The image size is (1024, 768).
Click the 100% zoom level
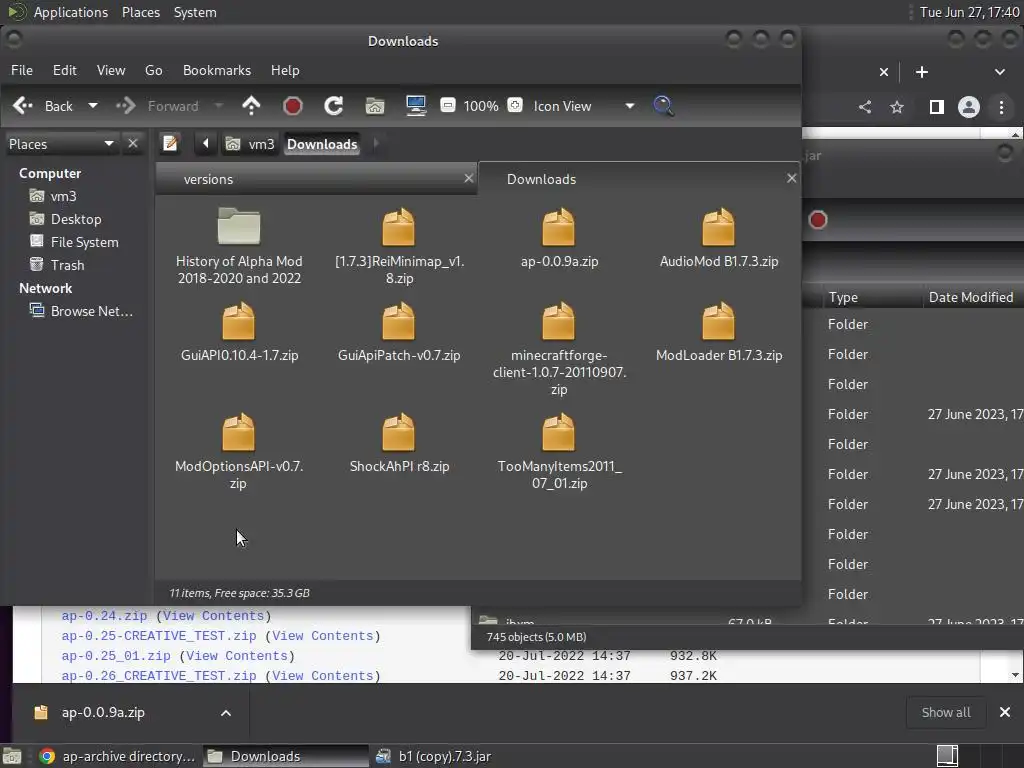(x=481, y=106)
